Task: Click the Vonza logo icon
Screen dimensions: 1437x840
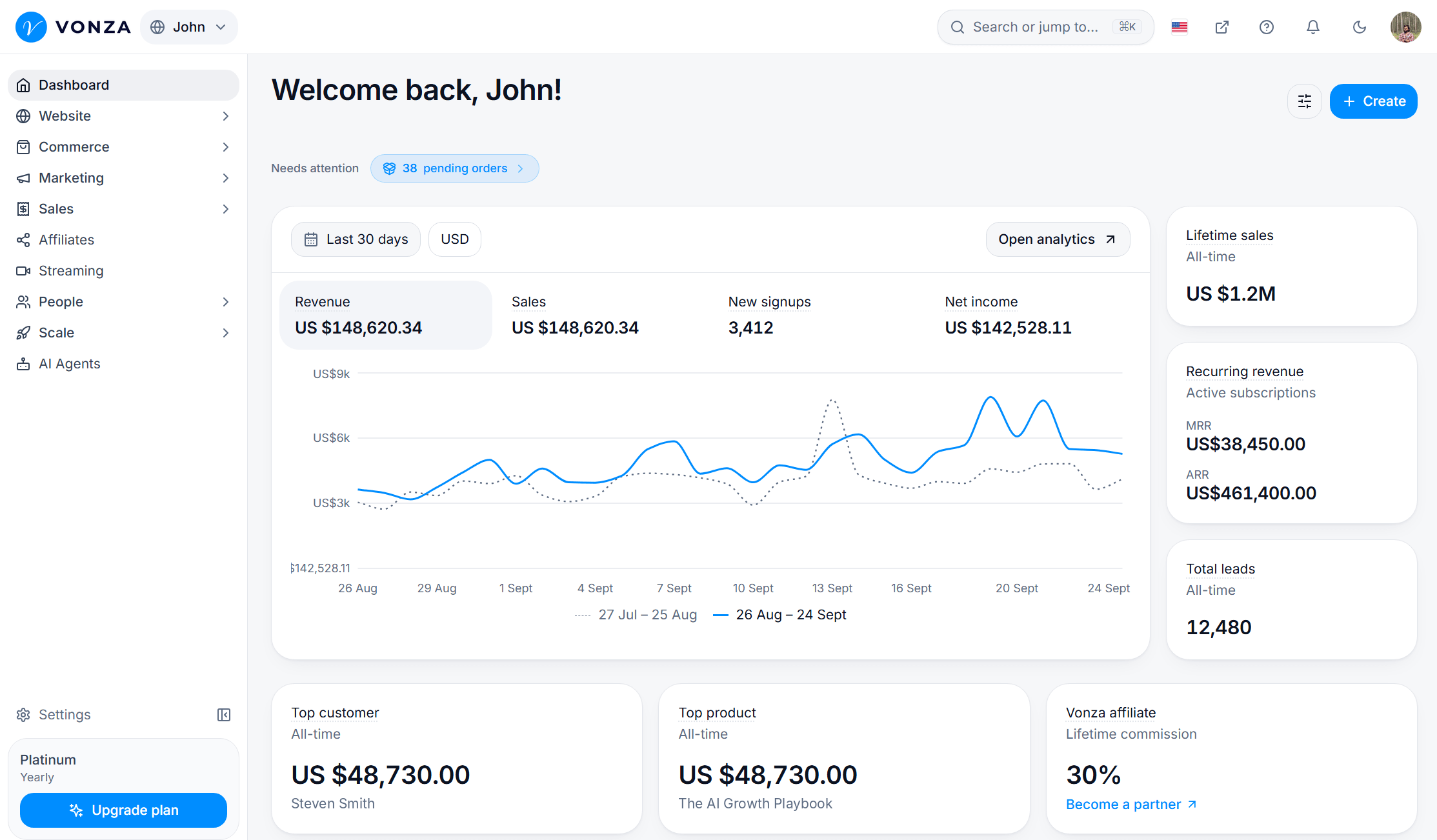Action: click(x=31, y=27)
